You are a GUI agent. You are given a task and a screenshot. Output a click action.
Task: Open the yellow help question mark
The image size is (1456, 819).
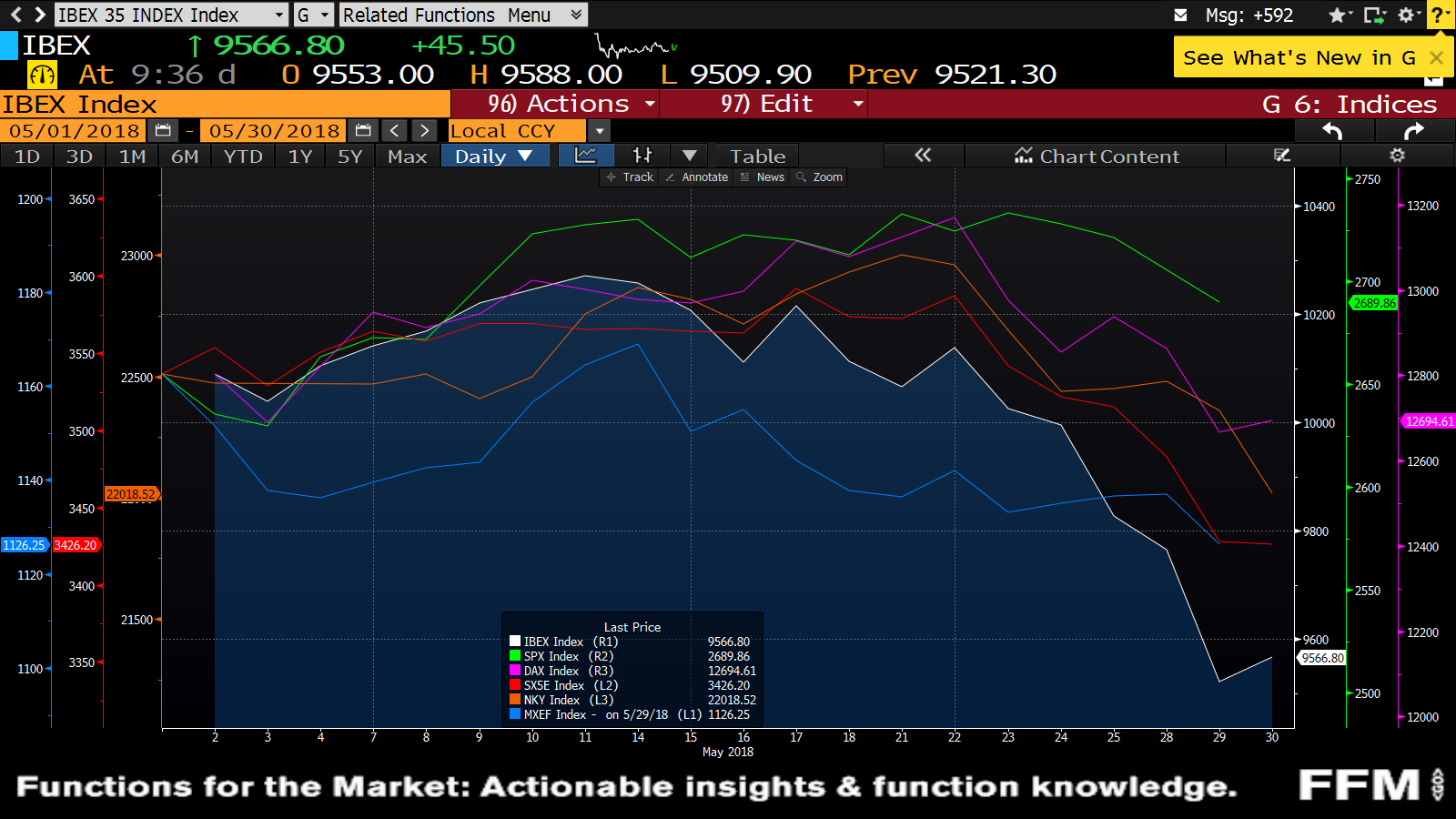click(1439, 15)
